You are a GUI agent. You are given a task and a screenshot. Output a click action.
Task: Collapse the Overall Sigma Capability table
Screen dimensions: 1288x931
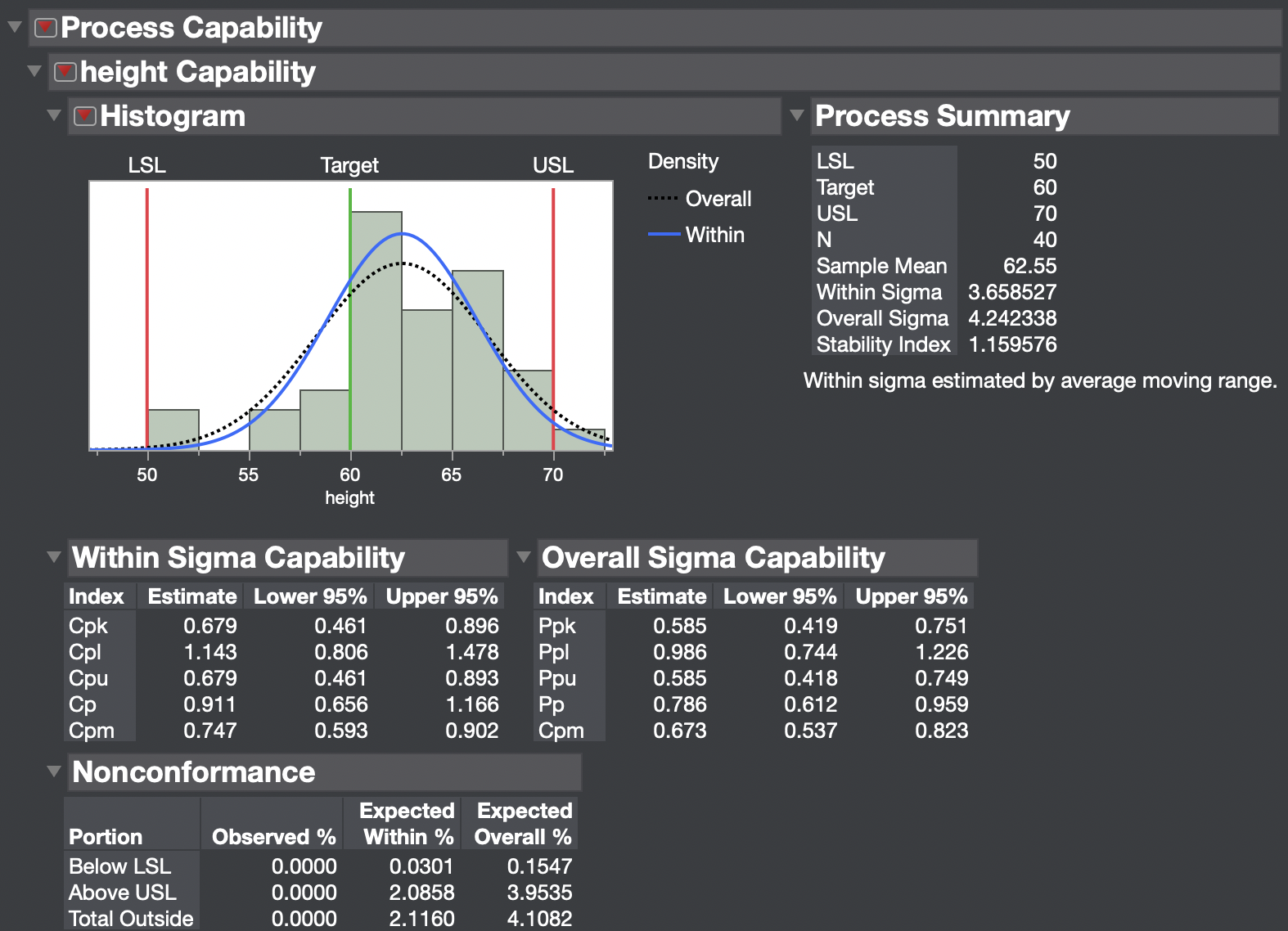(524, 557)
